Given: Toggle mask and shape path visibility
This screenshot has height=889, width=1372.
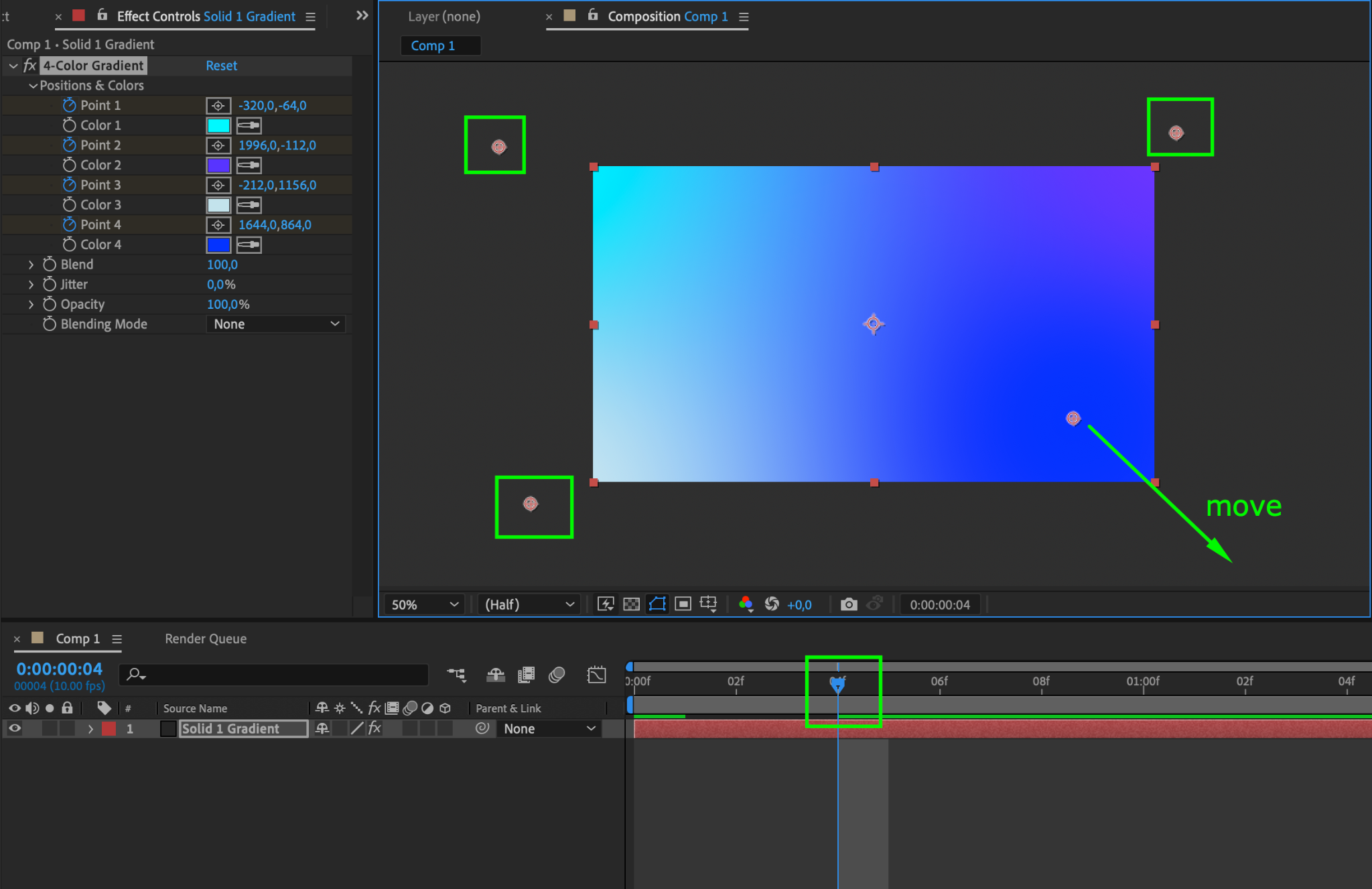Looking at the screenshot, I should [657, 604].
